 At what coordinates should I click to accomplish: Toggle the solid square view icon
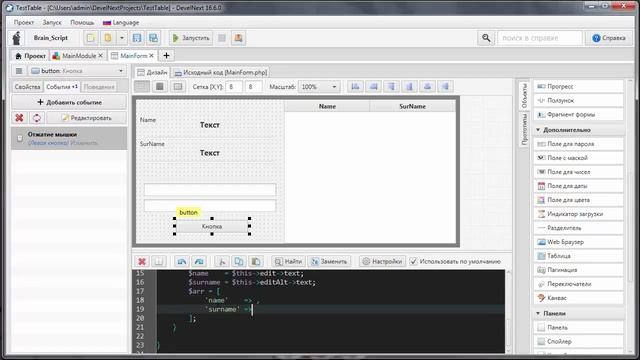(160, 87)
